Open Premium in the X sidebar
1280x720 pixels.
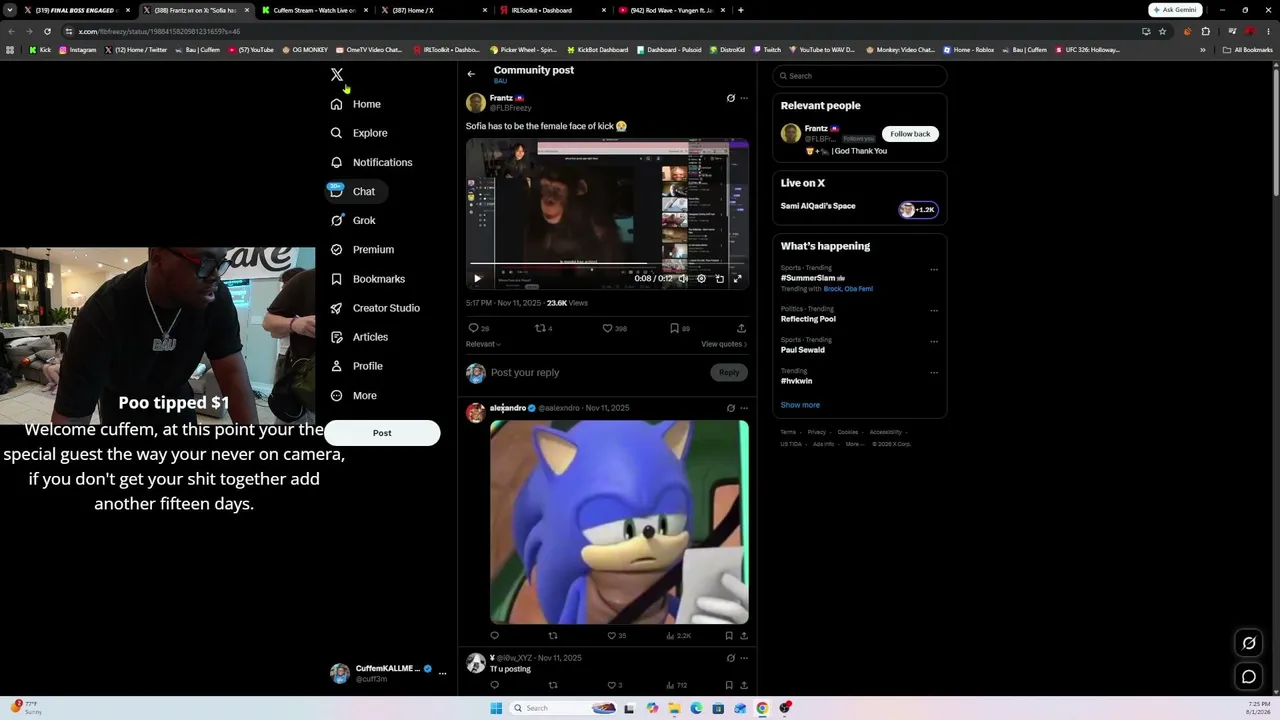[362, 249]
